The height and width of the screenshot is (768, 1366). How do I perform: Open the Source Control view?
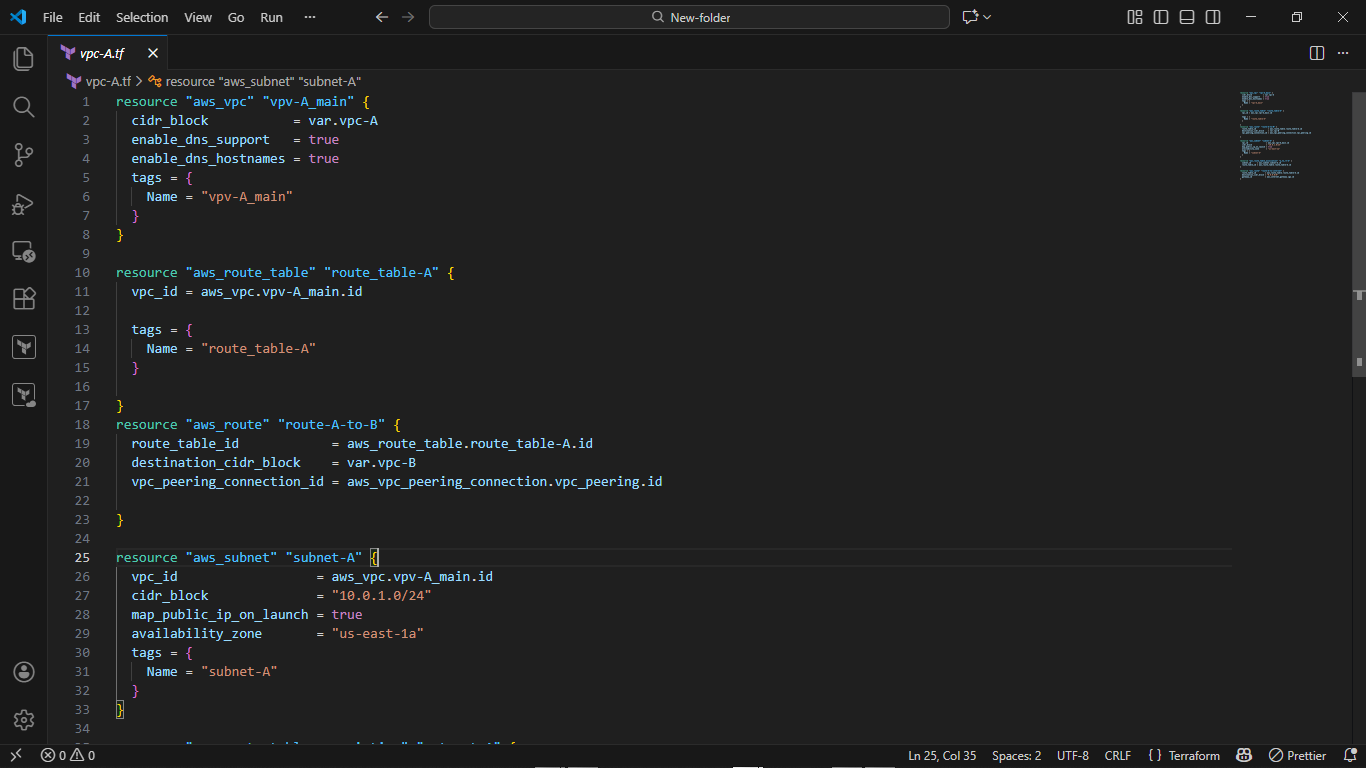23,155
